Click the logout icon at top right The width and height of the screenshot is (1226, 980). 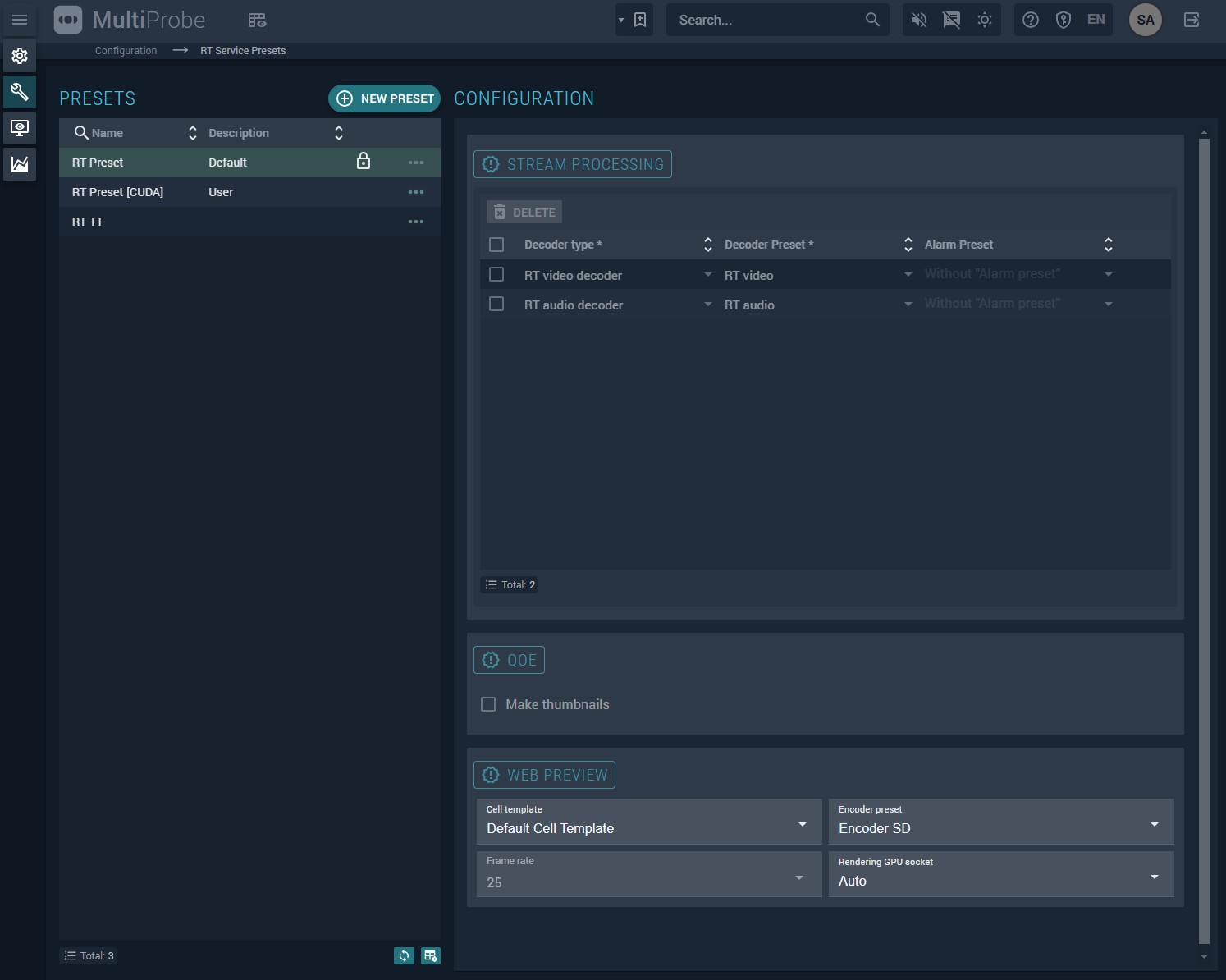tap(1192, 20)
